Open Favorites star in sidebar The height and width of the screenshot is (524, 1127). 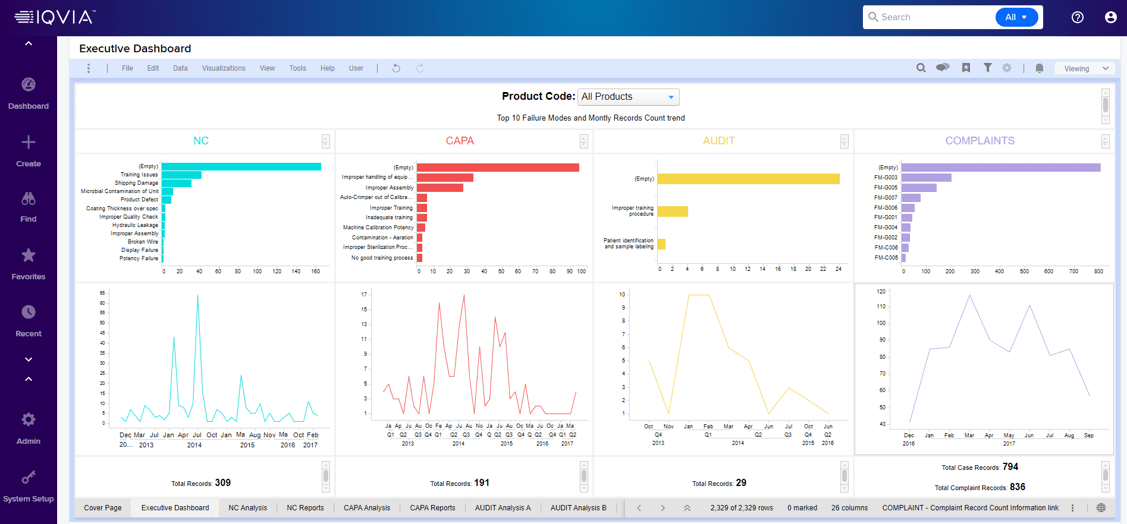tap(28, 255)
